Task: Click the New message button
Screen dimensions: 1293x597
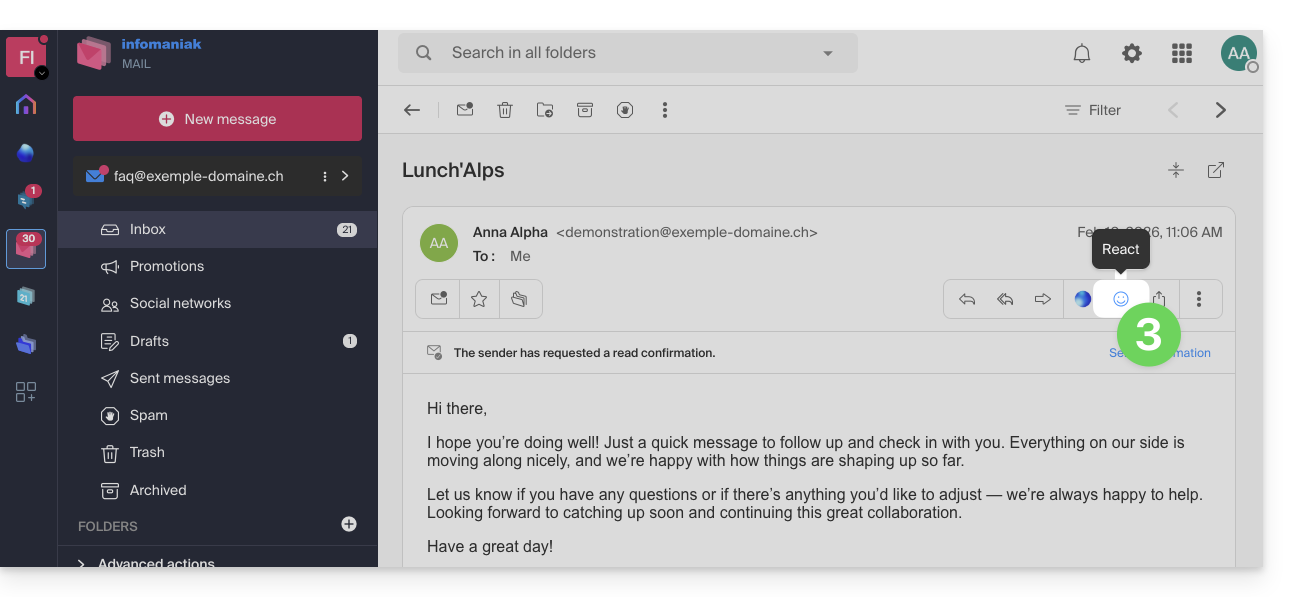Action: pos(217,119)
